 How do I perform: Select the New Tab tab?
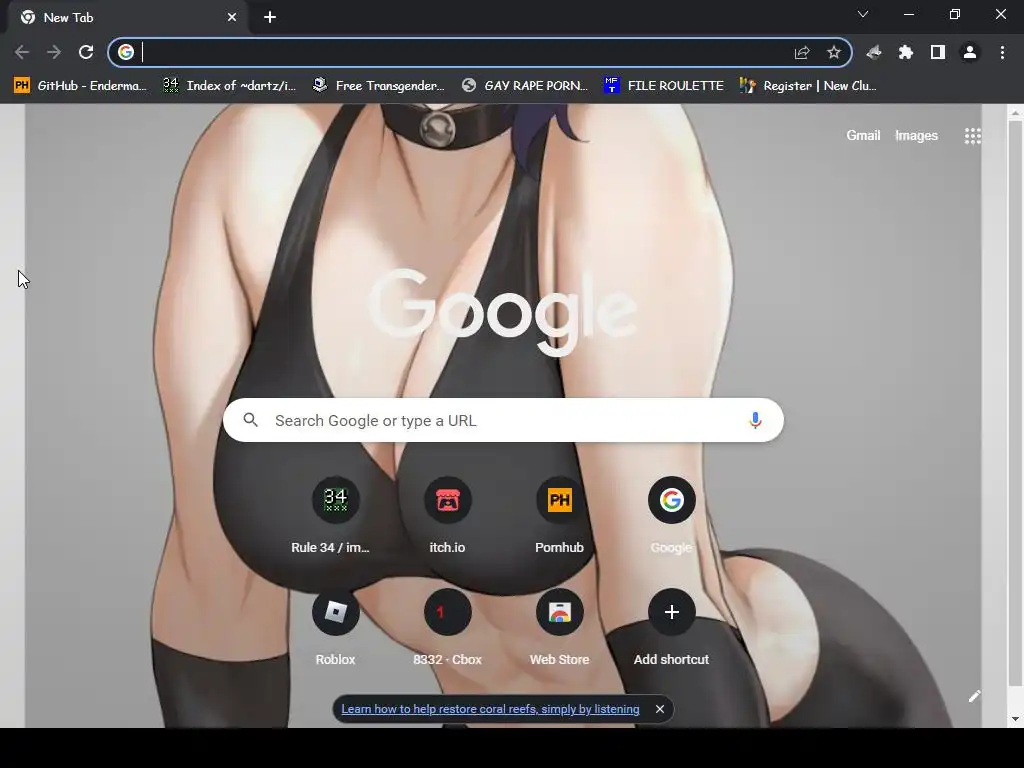(128, 18)
